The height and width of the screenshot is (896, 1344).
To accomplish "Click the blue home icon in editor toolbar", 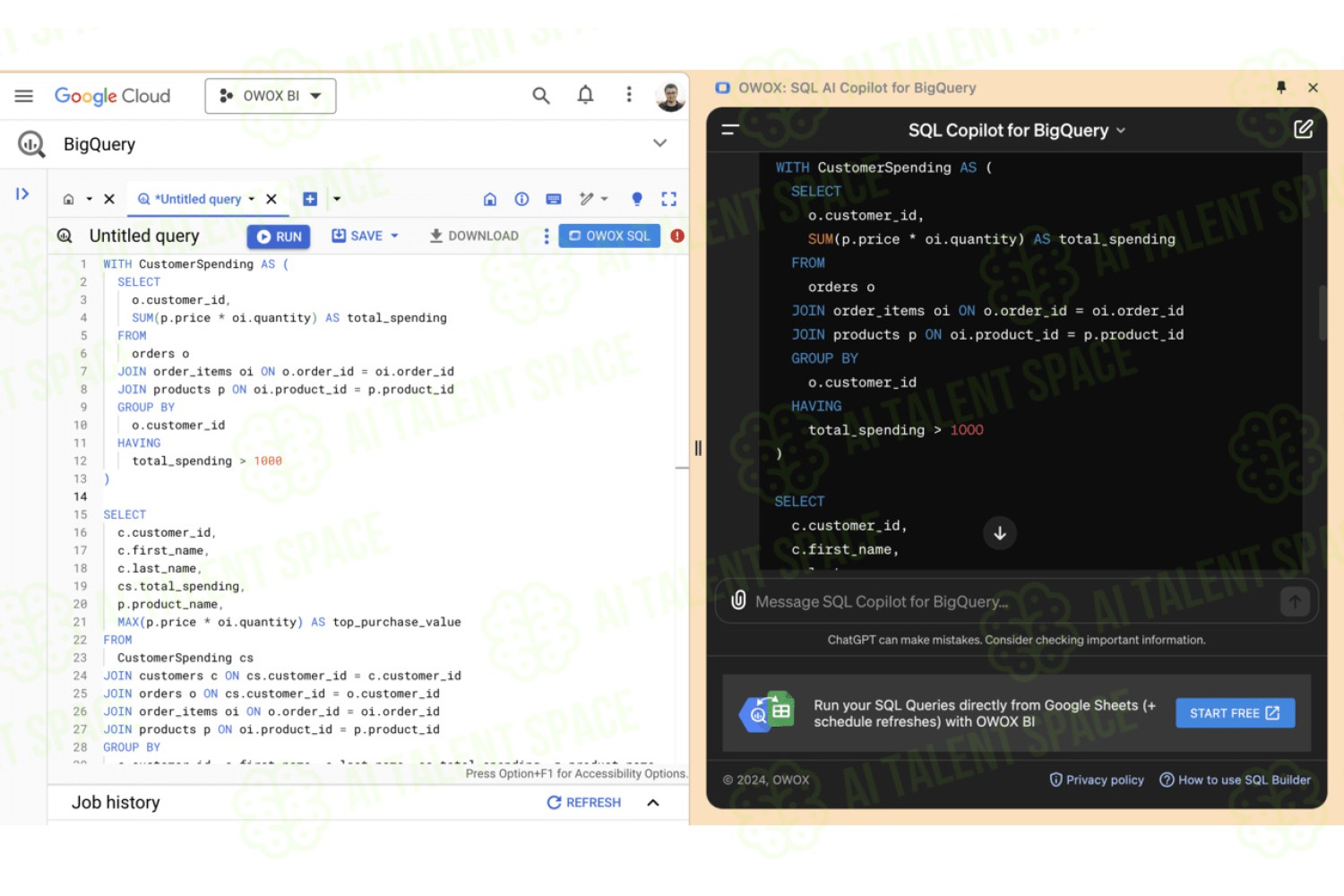I will pyautogui.click(x=490, y=199).
